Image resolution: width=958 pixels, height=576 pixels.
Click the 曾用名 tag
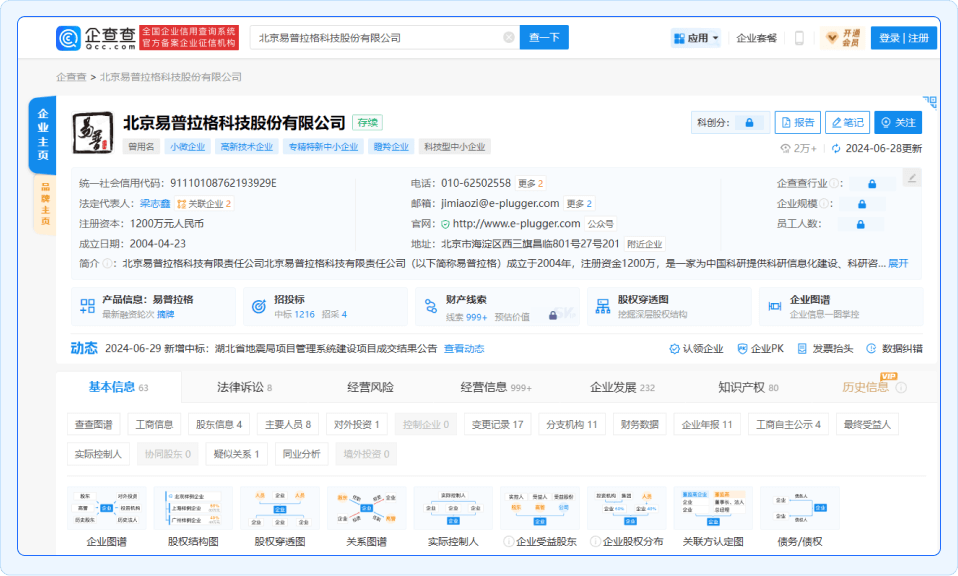[141, 147]
